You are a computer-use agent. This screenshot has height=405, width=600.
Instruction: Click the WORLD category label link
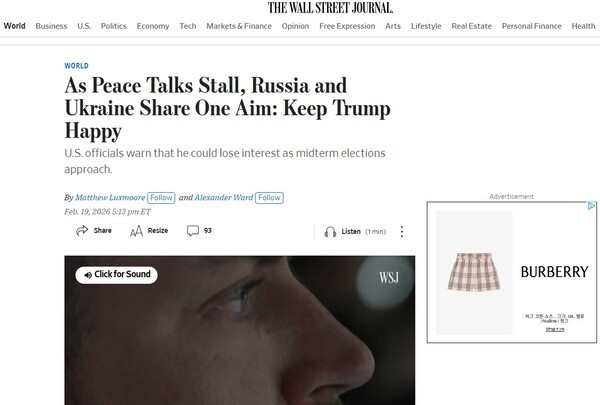[x=76, y=66]
